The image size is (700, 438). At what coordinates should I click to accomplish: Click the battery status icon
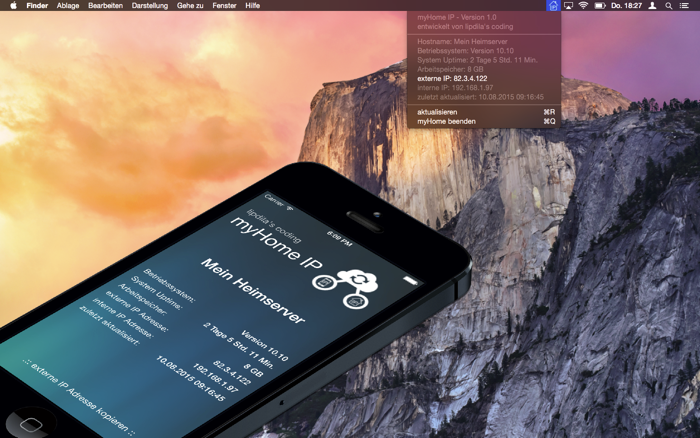[600, 6]
